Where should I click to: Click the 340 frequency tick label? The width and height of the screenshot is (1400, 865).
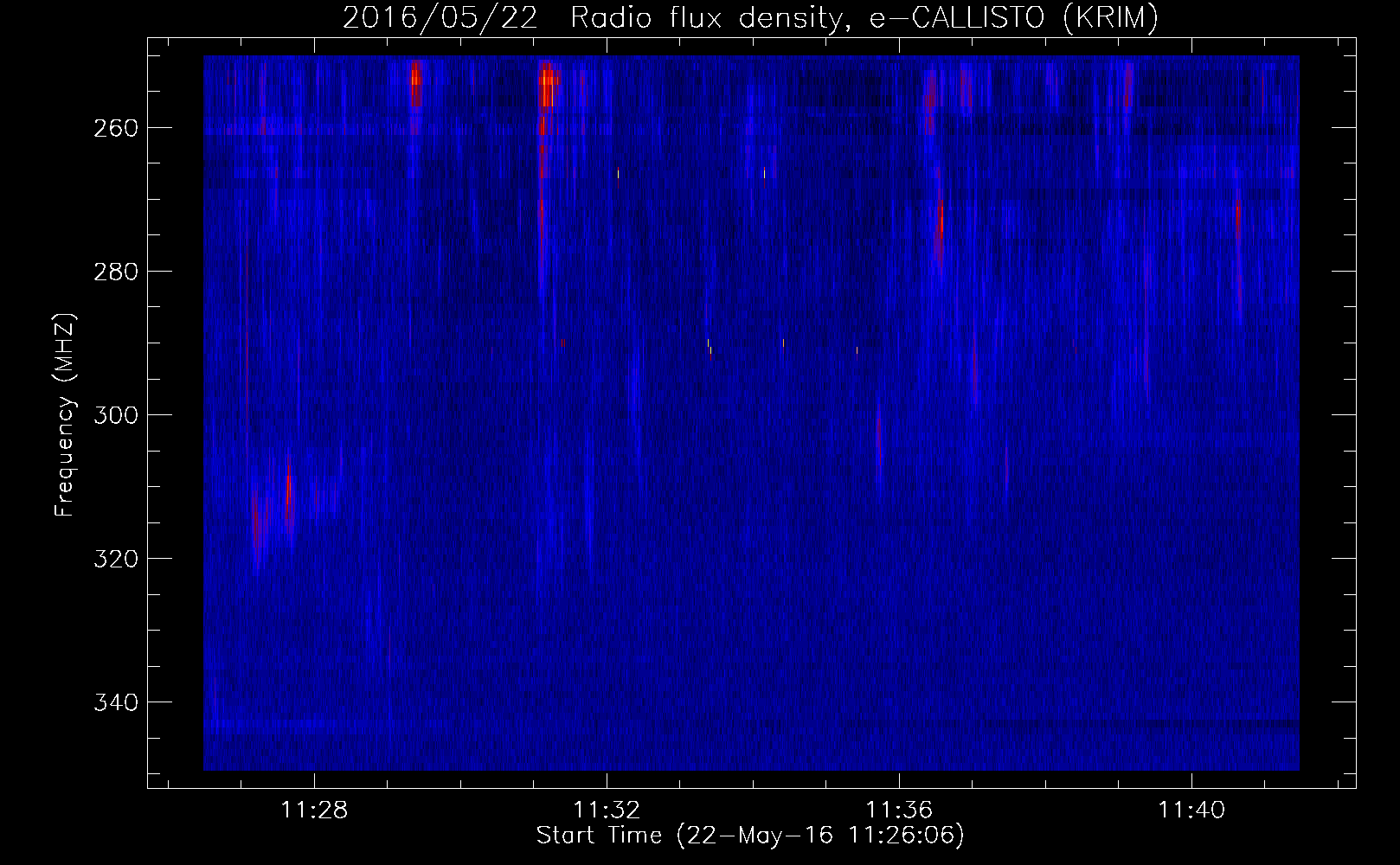click(x=114, y=702)
